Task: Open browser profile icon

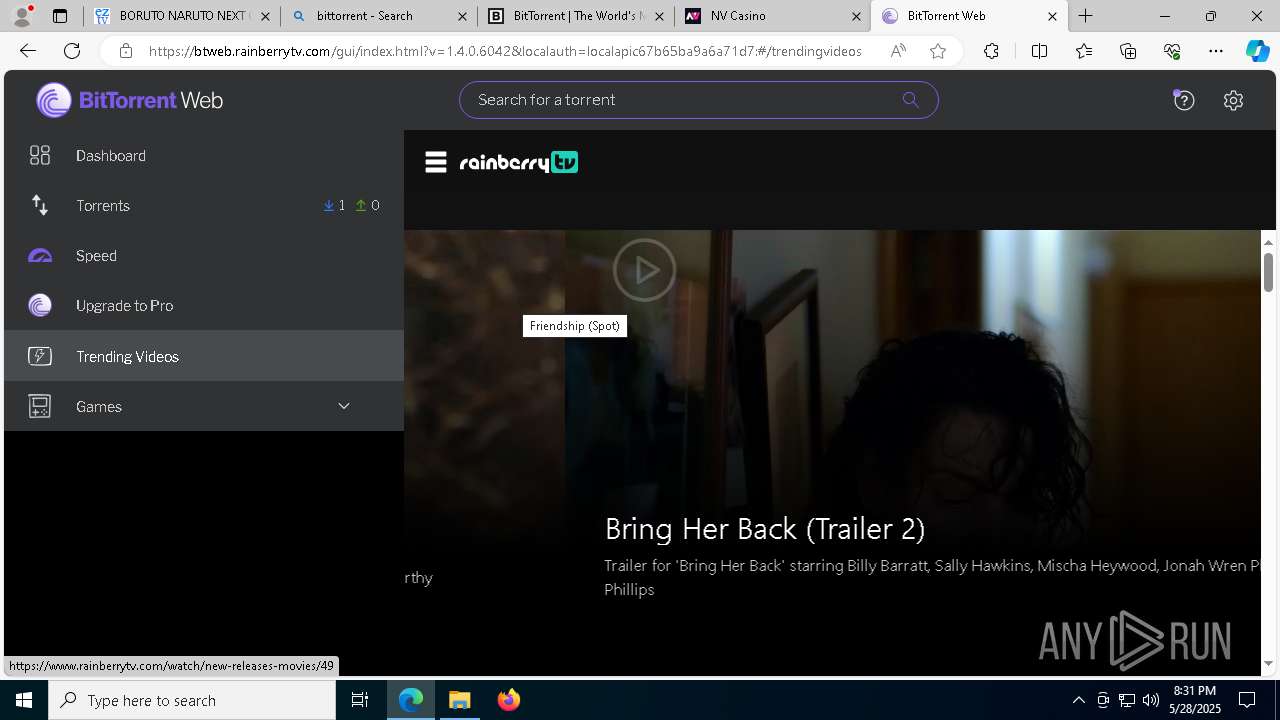Action: (22, 16)
